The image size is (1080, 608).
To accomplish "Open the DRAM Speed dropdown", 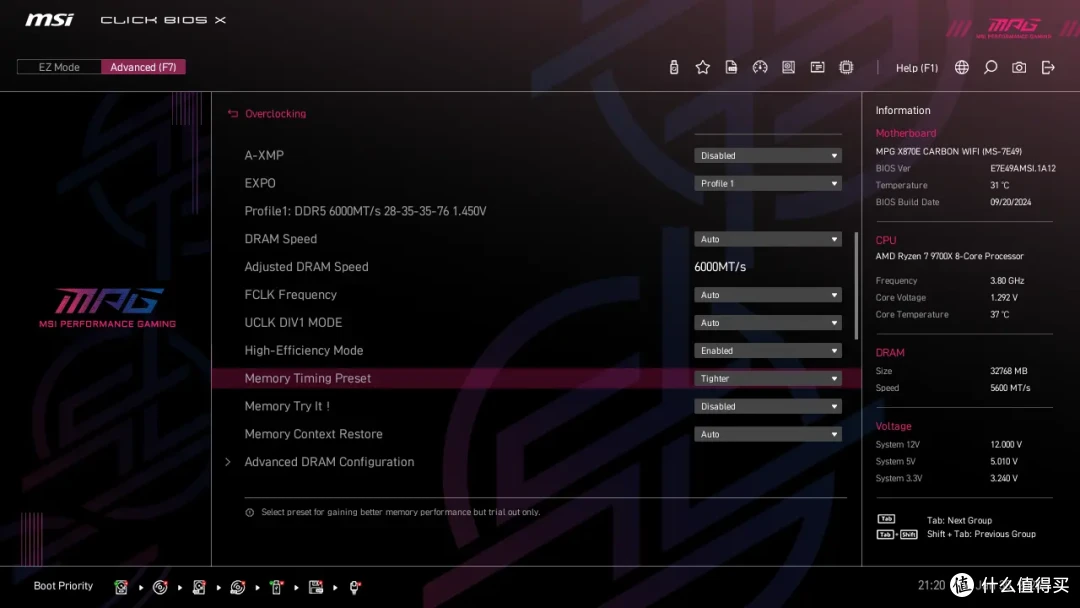I will 767,239.
